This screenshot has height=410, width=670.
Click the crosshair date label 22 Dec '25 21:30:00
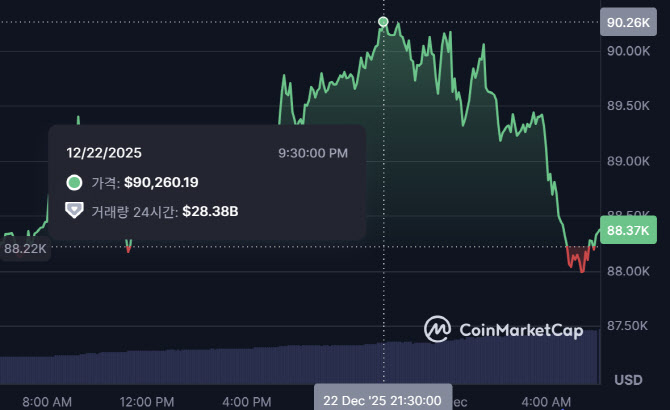382,399
